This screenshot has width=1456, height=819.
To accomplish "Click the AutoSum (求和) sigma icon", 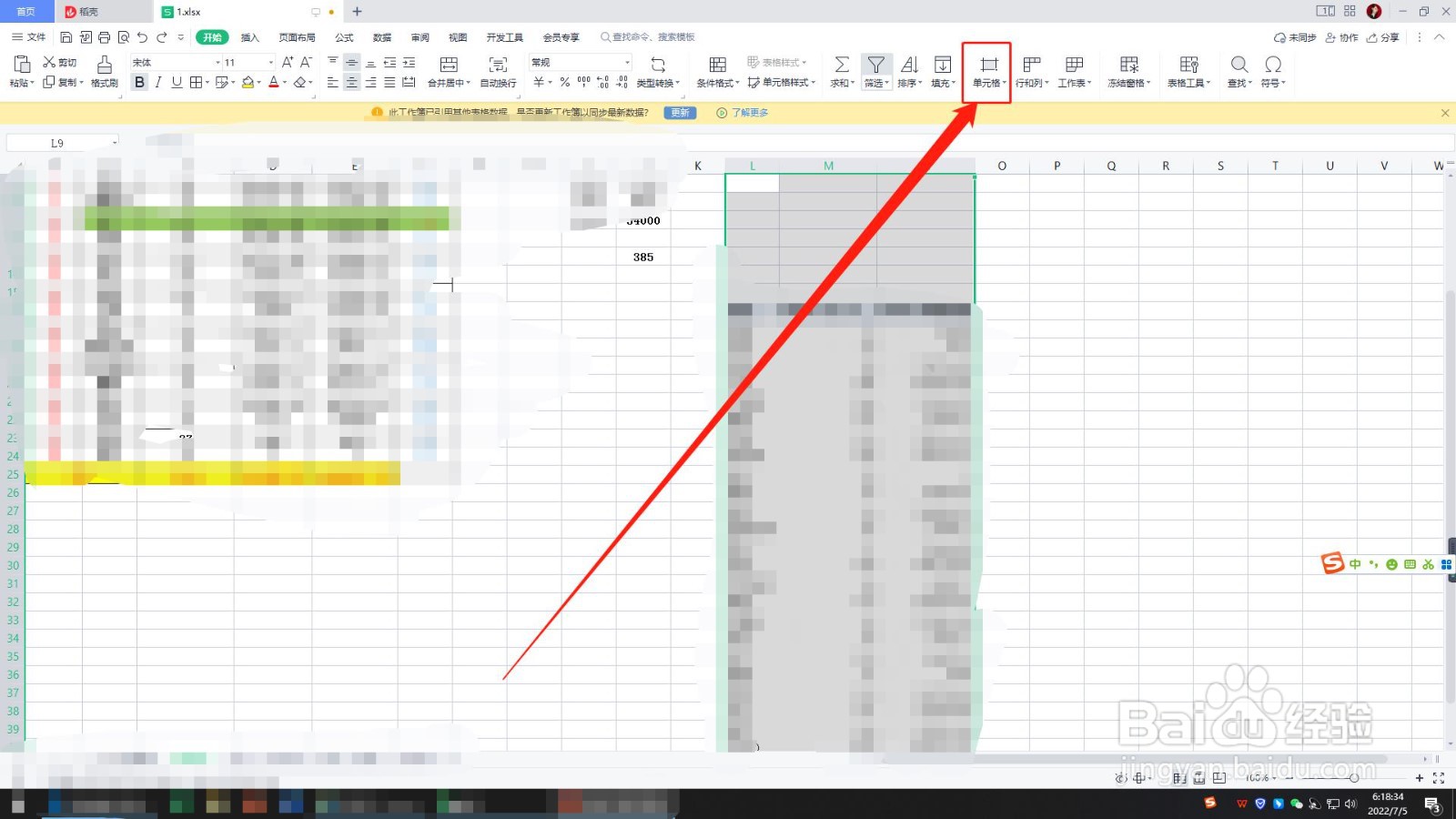I will click(x=842, y=64).
